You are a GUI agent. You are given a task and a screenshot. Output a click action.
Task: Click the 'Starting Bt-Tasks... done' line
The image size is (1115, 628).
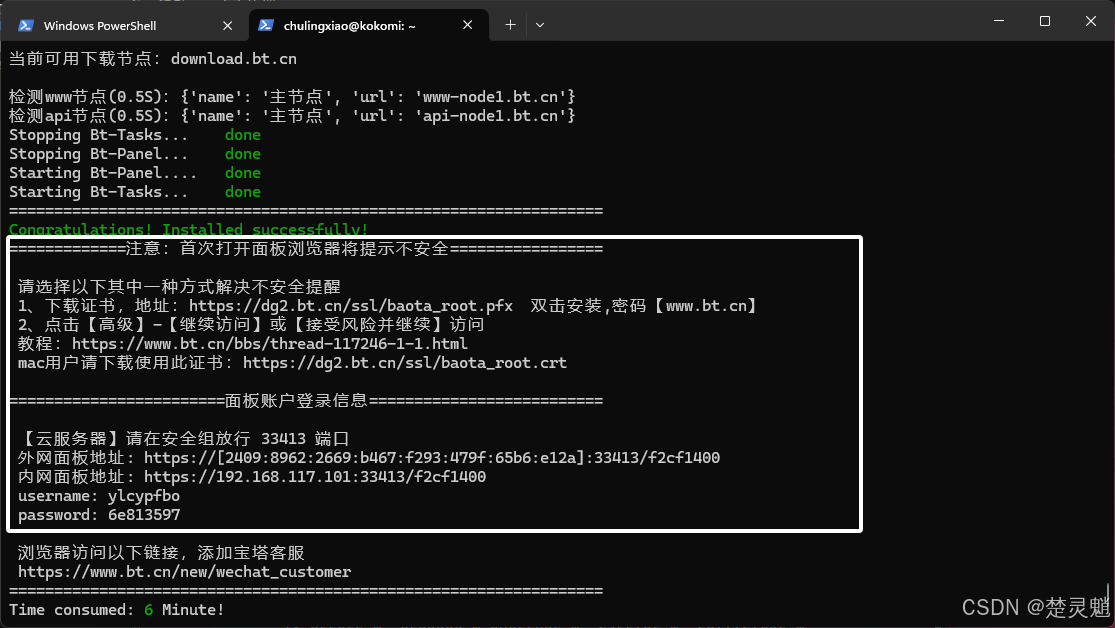pos(134,192)
